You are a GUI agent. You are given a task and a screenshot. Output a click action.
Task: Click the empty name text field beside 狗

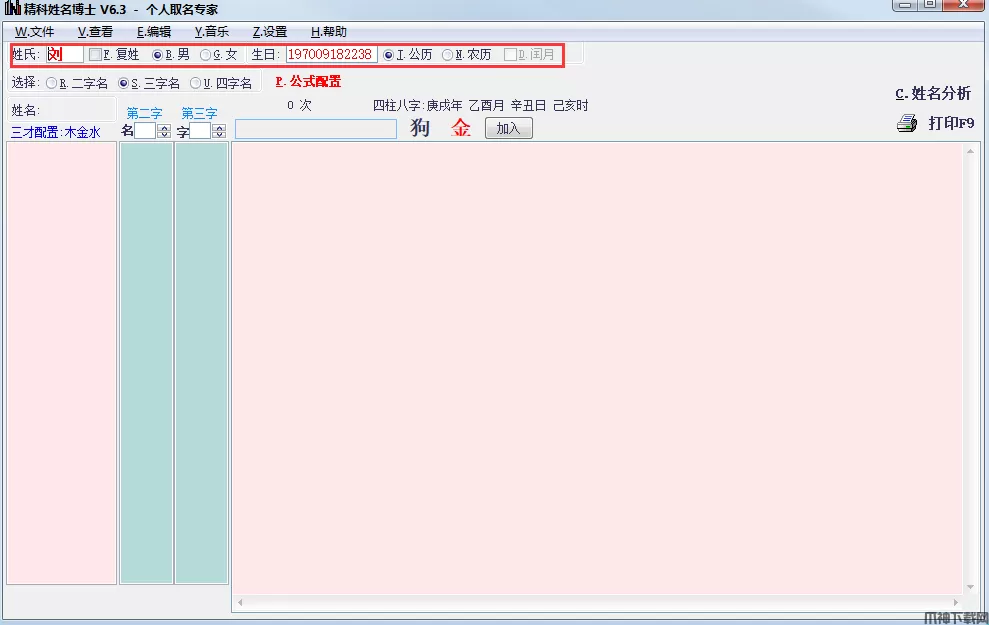coord(316,129)
